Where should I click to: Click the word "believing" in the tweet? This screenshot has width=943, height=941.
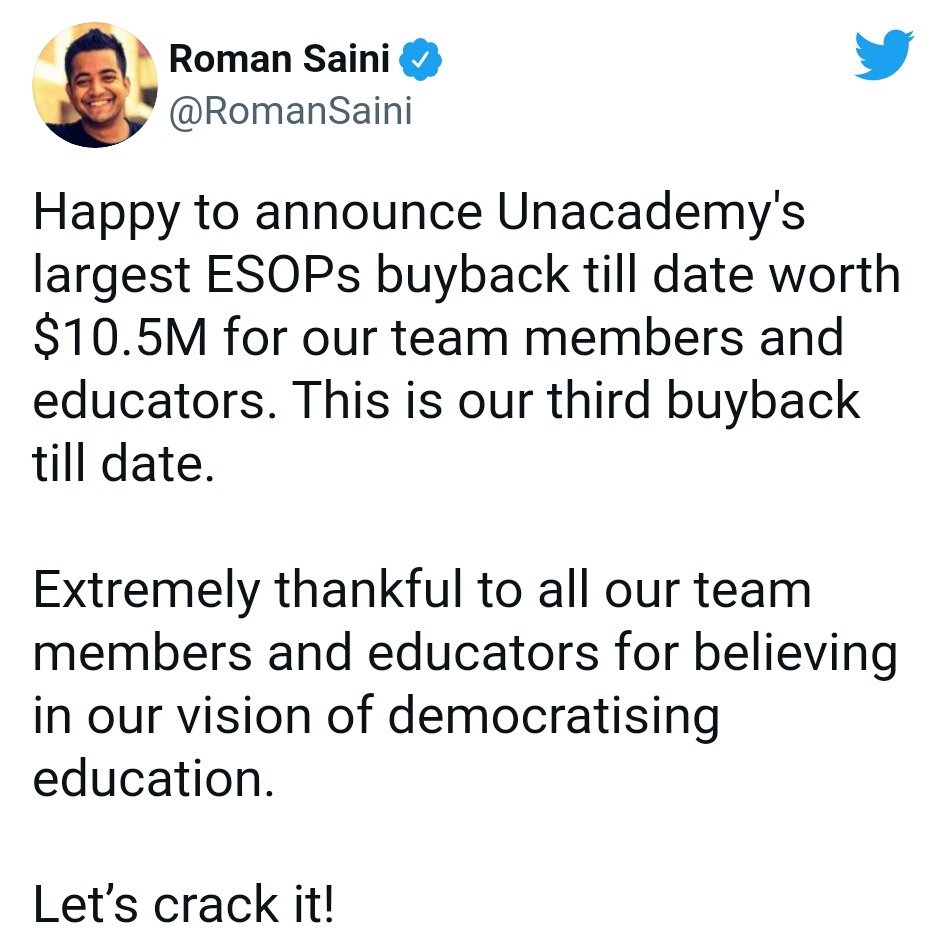(795, 655)
